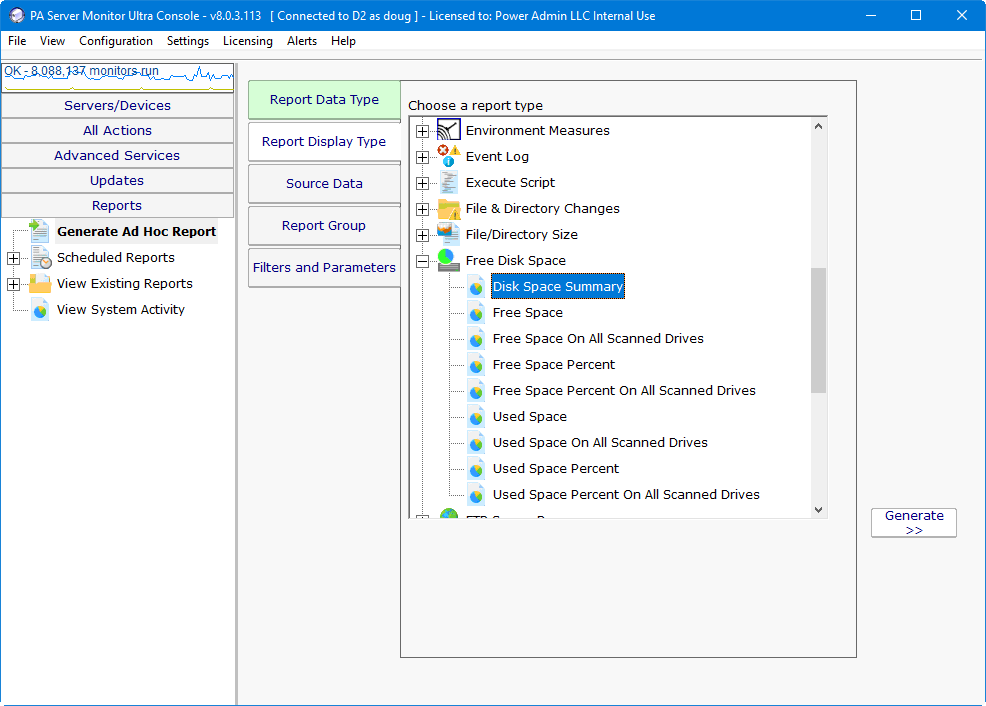Click the icon beside Used Space On All Scanned Drives
The width and height of the screenshot is (986, 706).
476,443
